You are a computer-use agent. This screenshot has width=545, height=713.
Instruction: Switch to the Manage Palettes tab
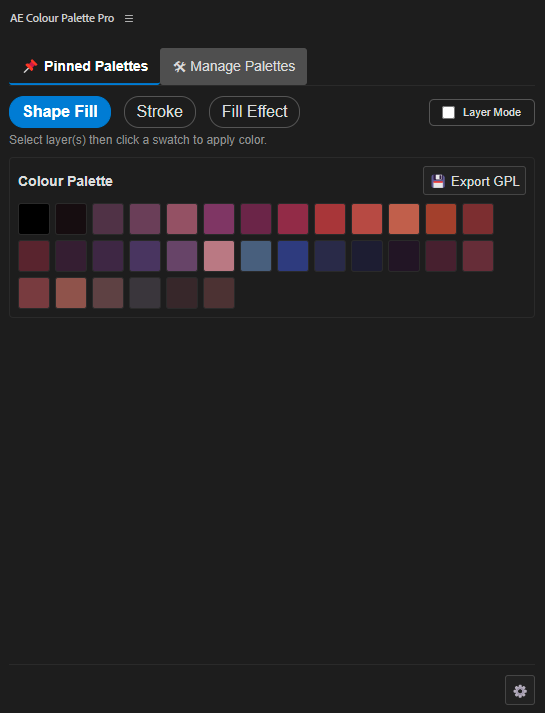coord(234,66)
